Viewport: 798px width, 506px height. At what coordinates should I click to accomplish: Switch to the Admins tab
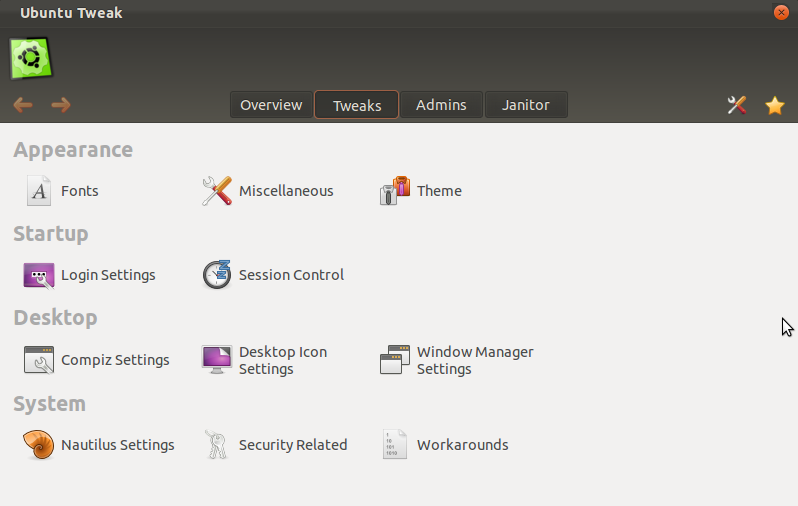tap(441, 105)
